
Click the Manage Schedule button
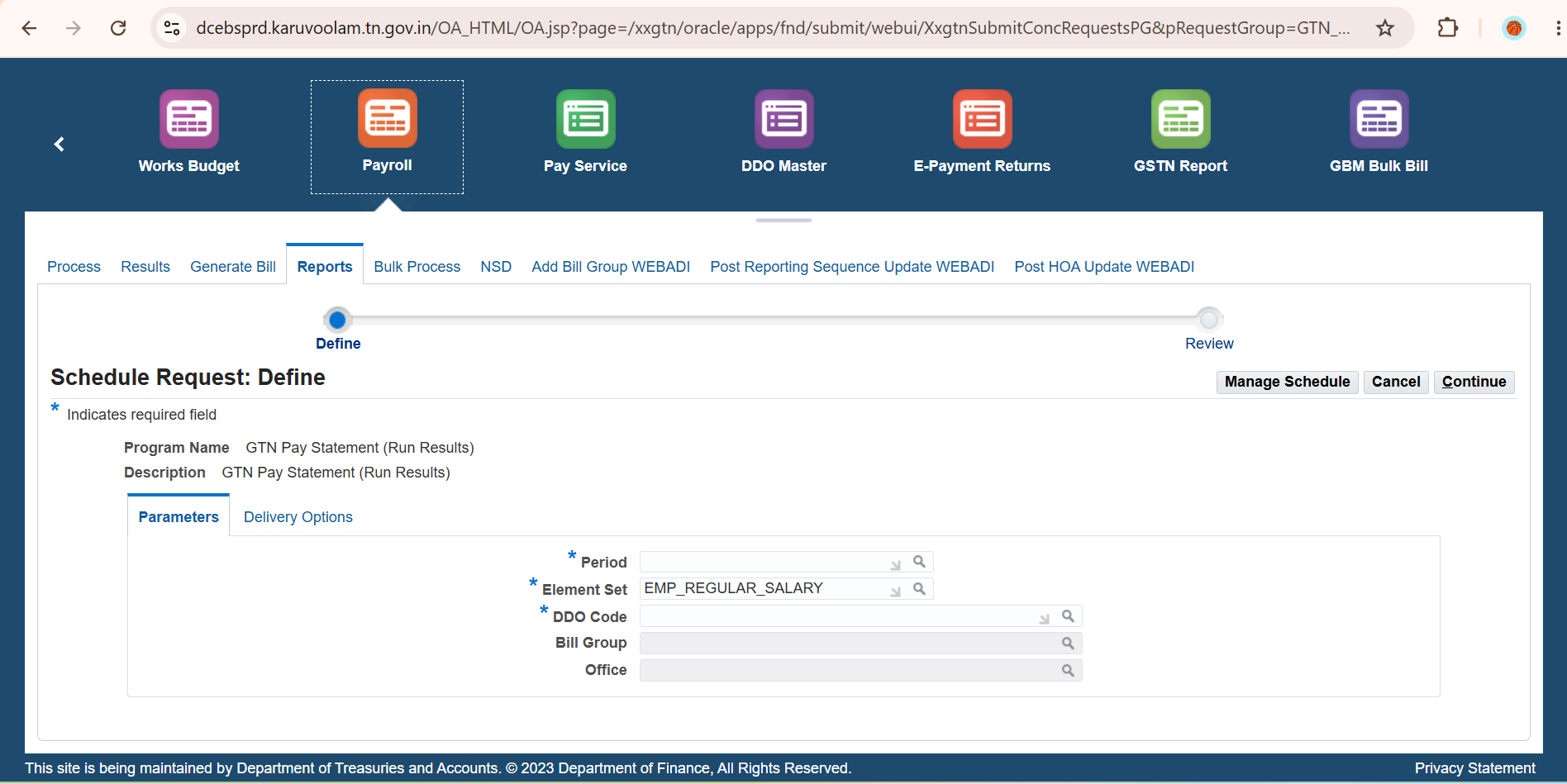[x=1287, y=382]
